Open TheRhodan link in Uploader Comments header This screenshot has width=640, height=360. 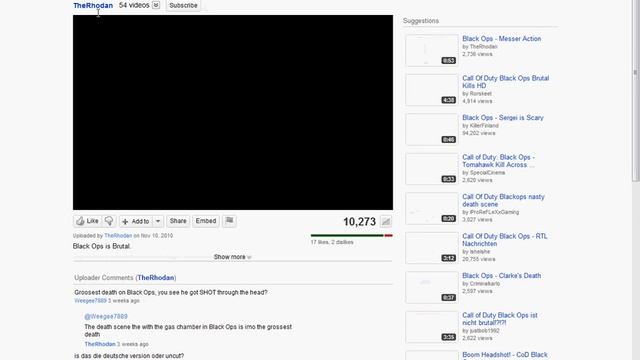156,278
